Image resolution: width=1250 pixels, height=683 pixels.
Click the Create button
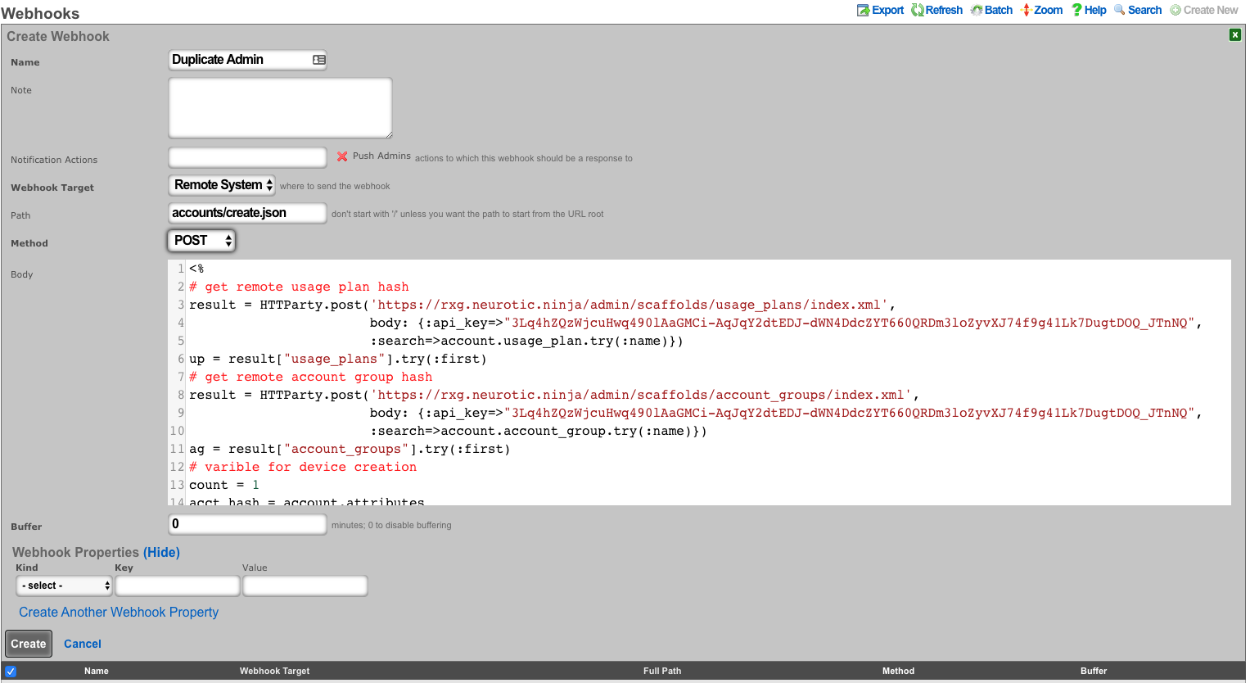(x=28, y=644)
